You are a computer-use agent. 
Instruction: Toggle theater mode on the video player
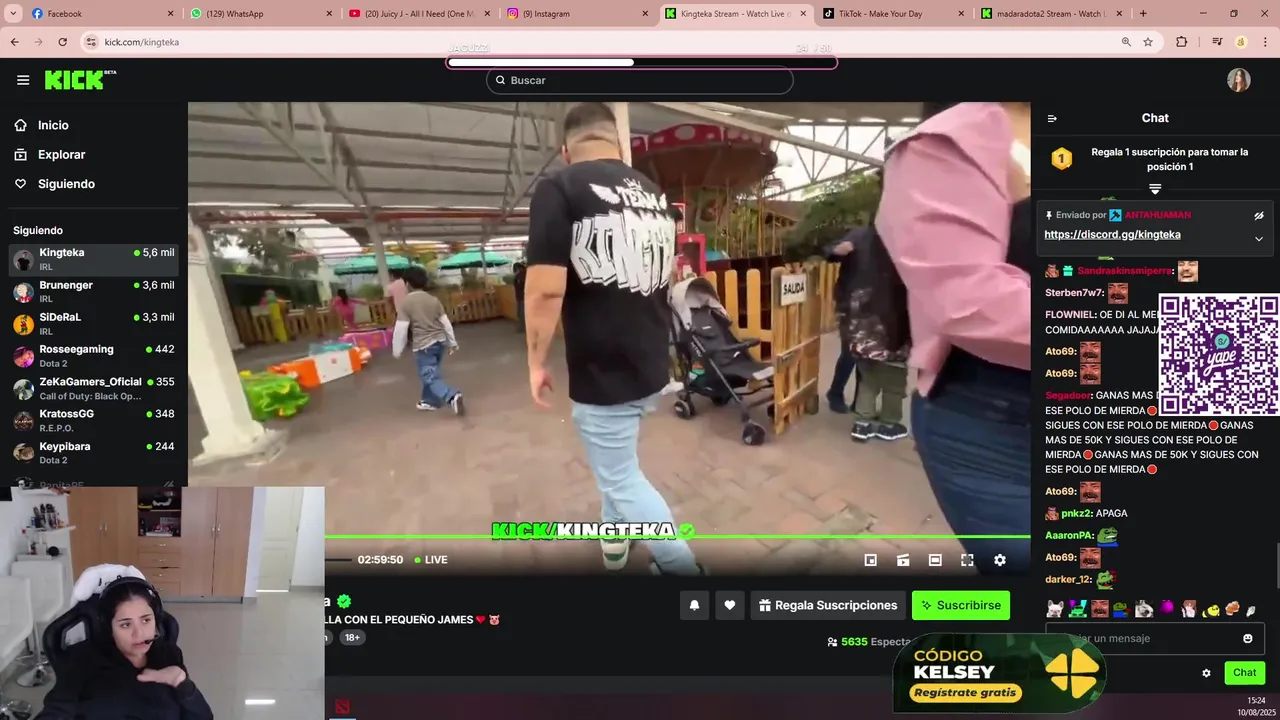point(935,560)
